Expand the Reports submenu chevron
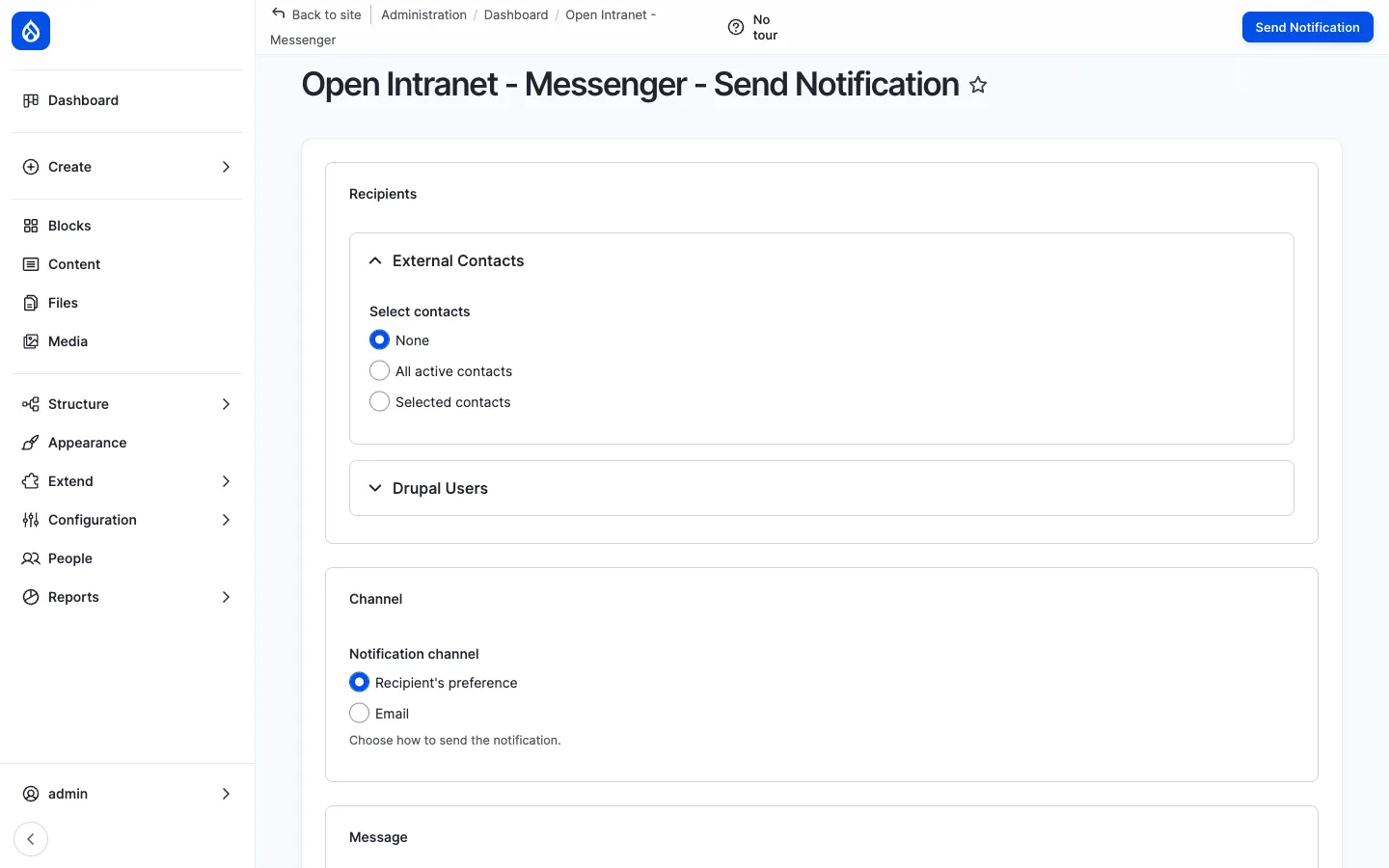 point(226,597)
